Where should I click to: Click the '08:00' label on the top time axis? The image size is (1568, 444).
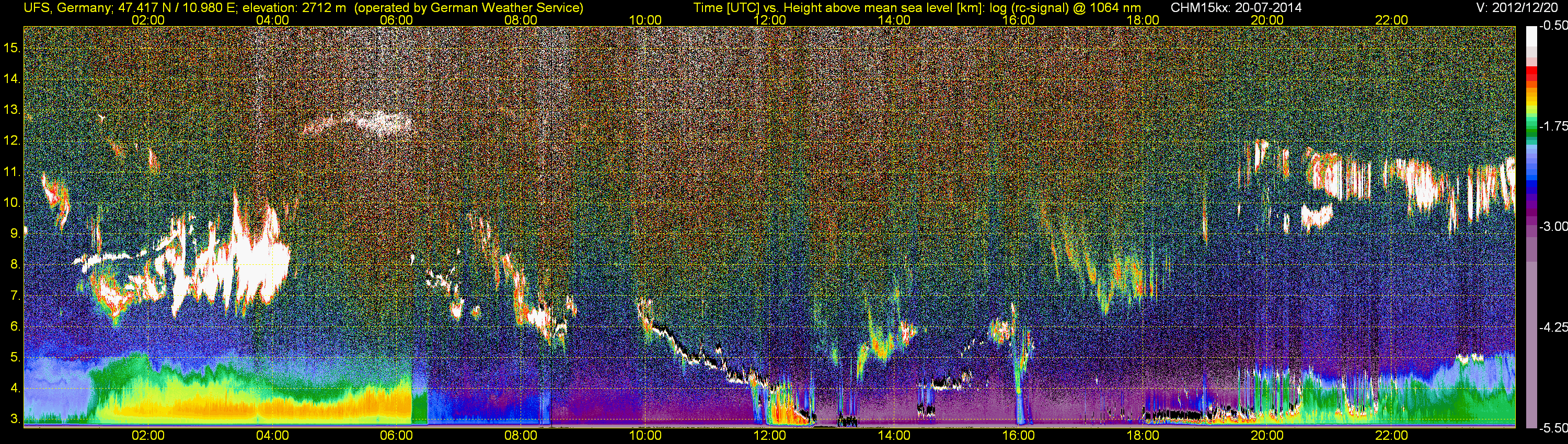pos(521,20)
